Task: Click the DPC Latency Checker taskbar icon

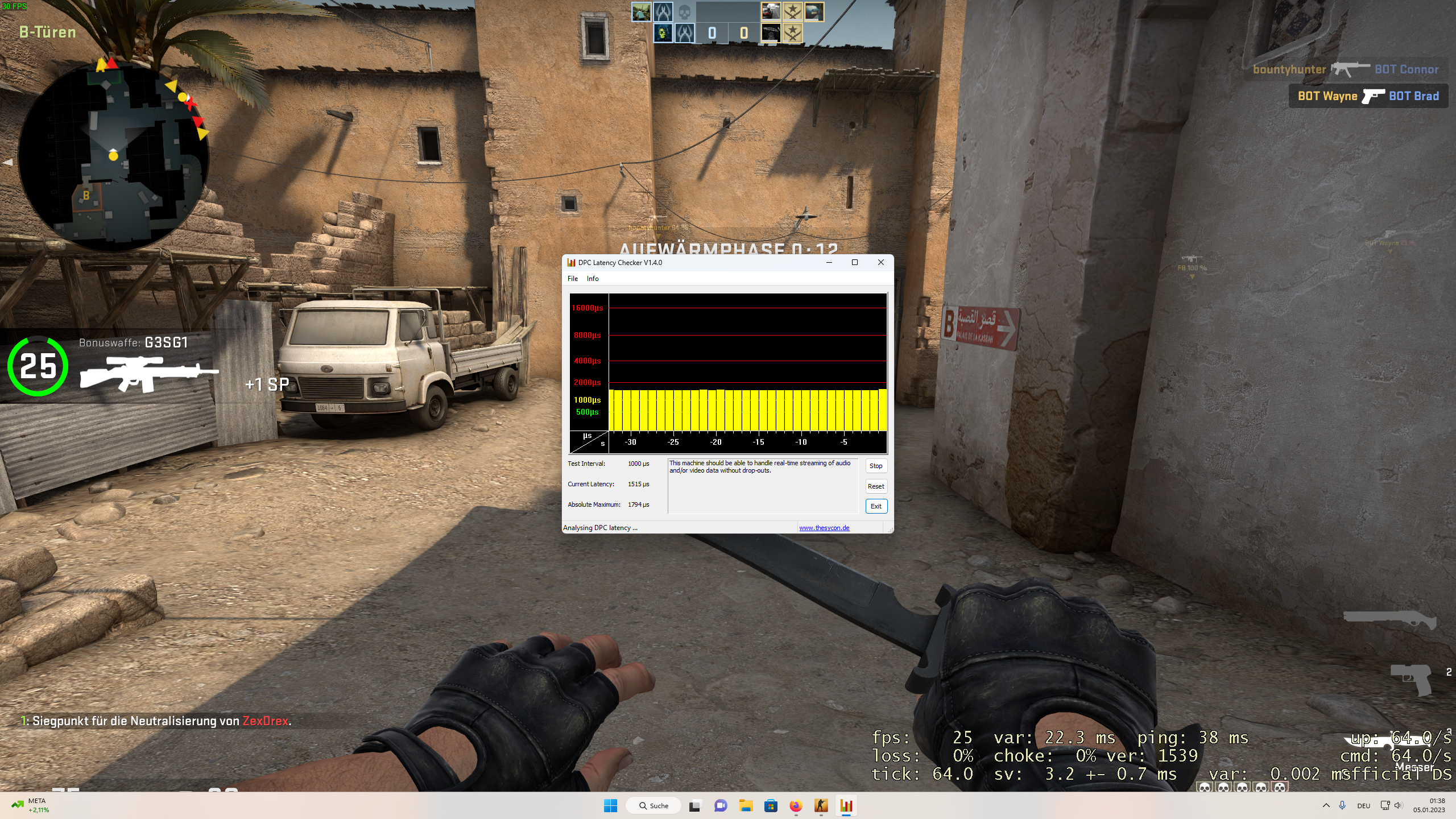Action: [x=846, y=805]
